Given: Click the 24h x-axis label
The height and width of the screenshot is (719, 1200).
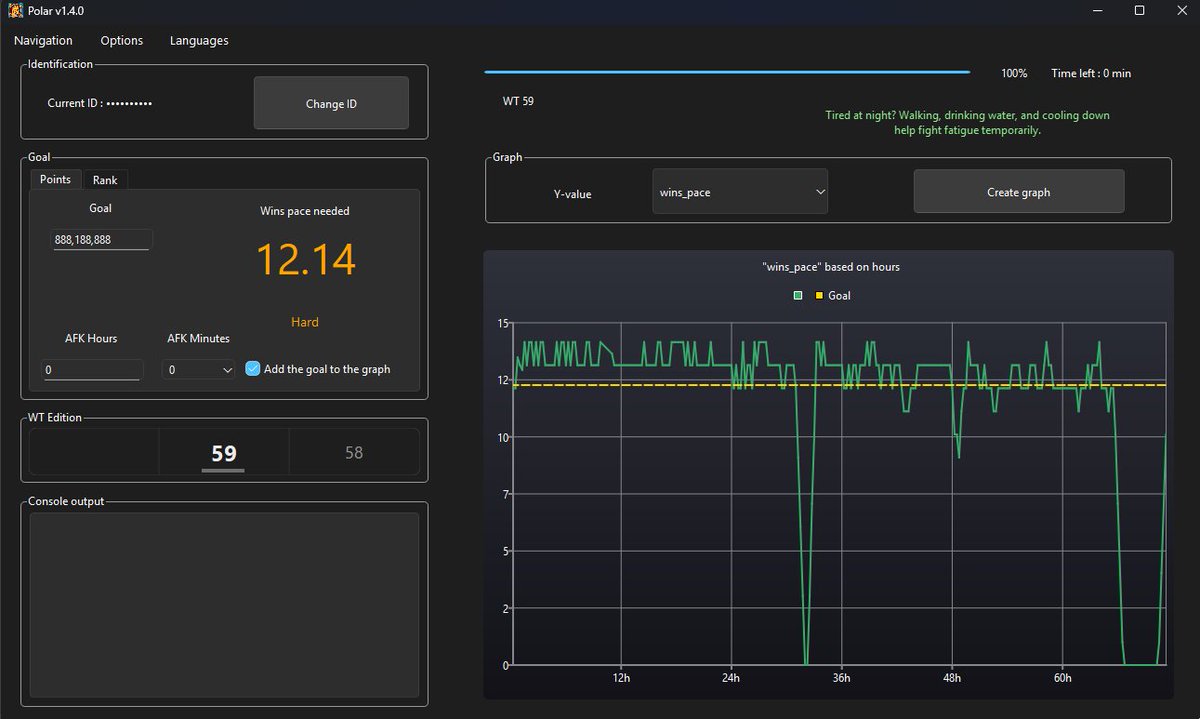Looking at the screenshot, I should coord(731,678).
